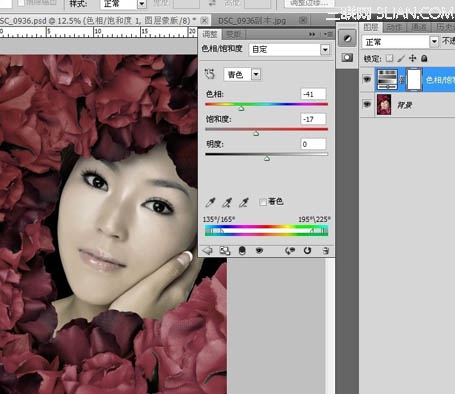Lock layer position move icon

coord(413,59)
